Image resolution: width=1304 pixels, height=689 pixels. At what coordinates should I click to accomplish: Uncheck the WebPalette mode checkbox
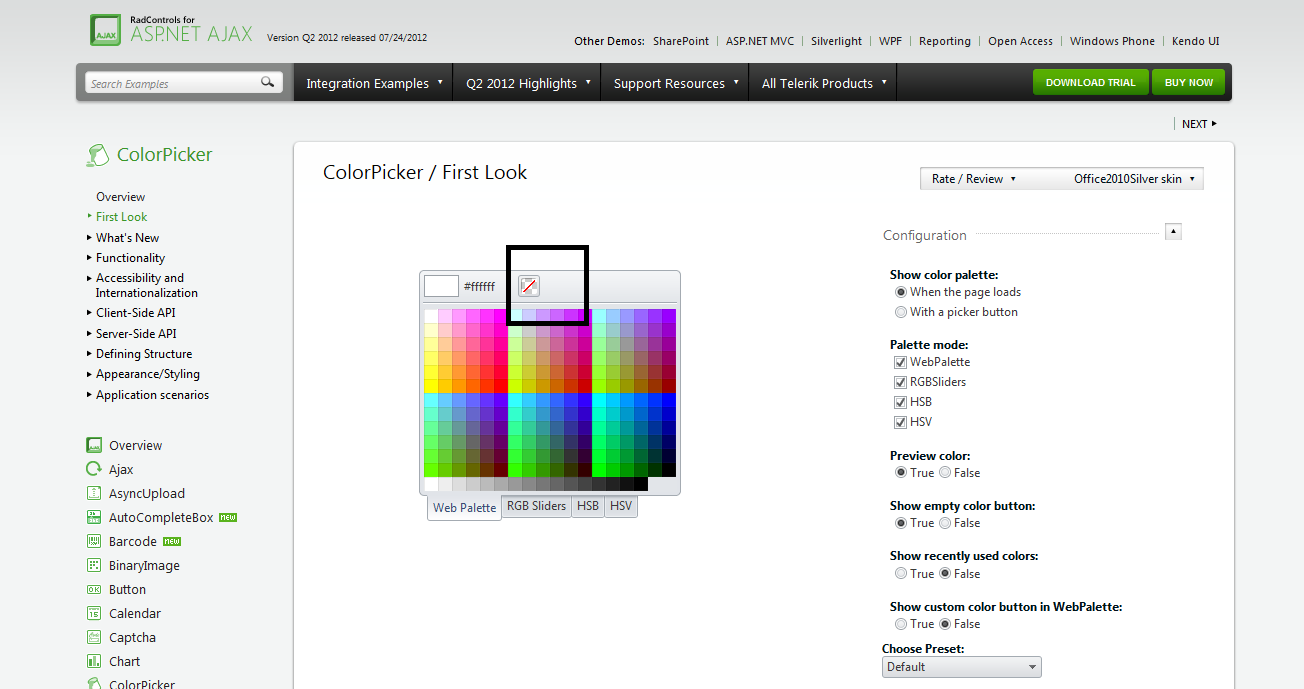click(901, 362)
